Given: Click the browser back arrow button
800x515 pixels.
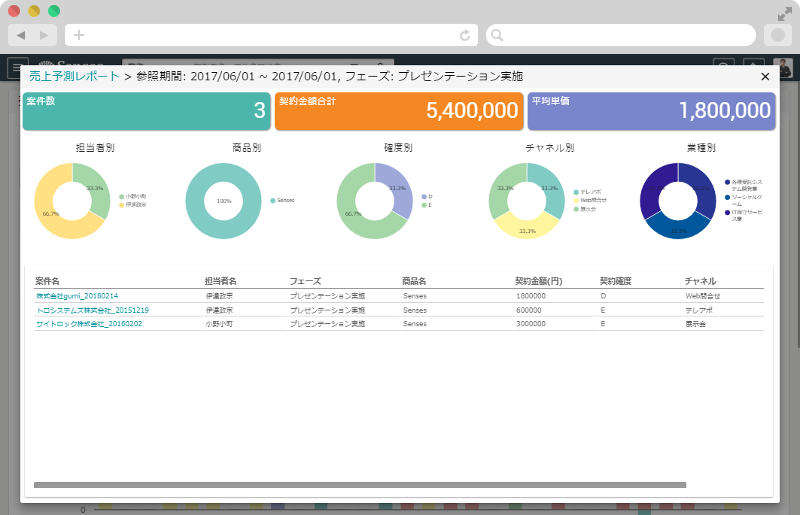Looking at the screenshot, I should [21, 35].
